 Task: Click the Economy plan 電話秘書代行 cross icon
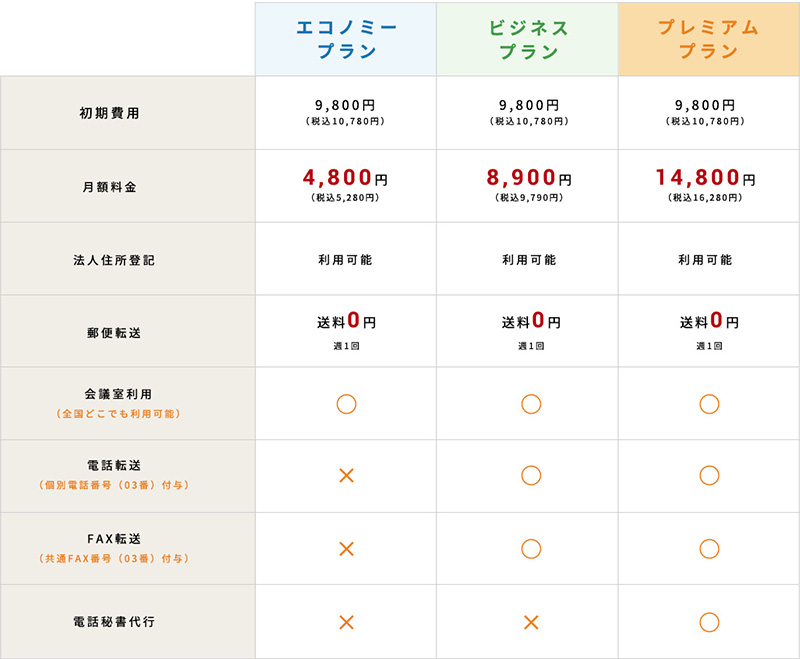pyautogui.click(x=346, y=622)
